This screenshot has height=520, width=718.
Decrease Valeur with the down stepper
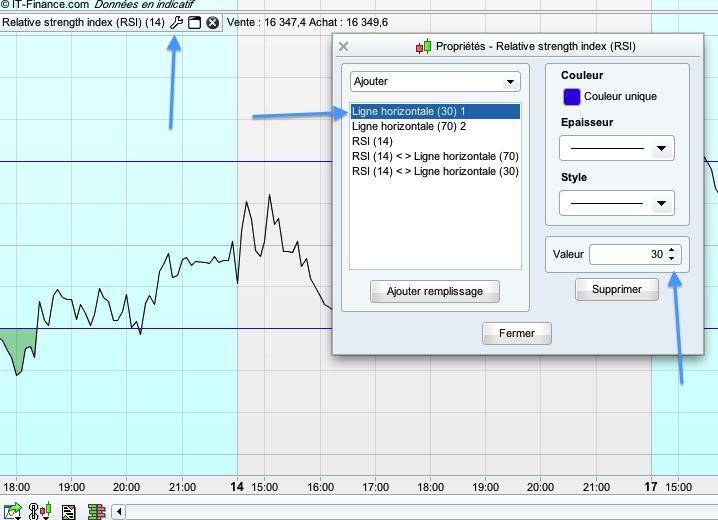pos(672,259)
